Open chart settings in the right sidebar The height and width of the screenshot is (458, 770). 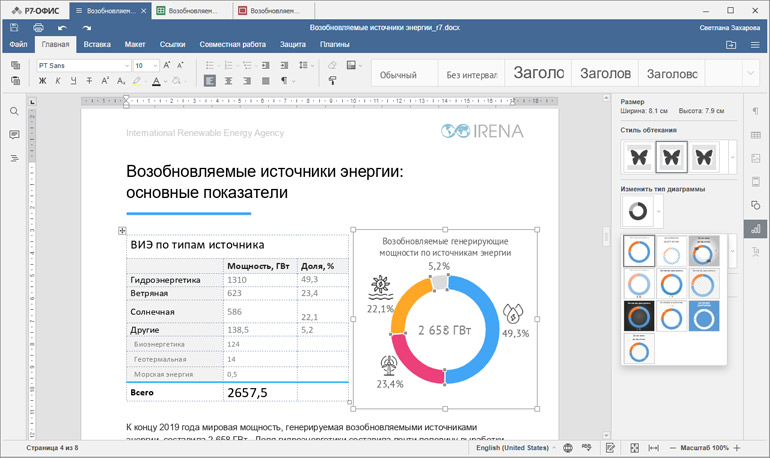pyautogui.click(x=755, y=229)
